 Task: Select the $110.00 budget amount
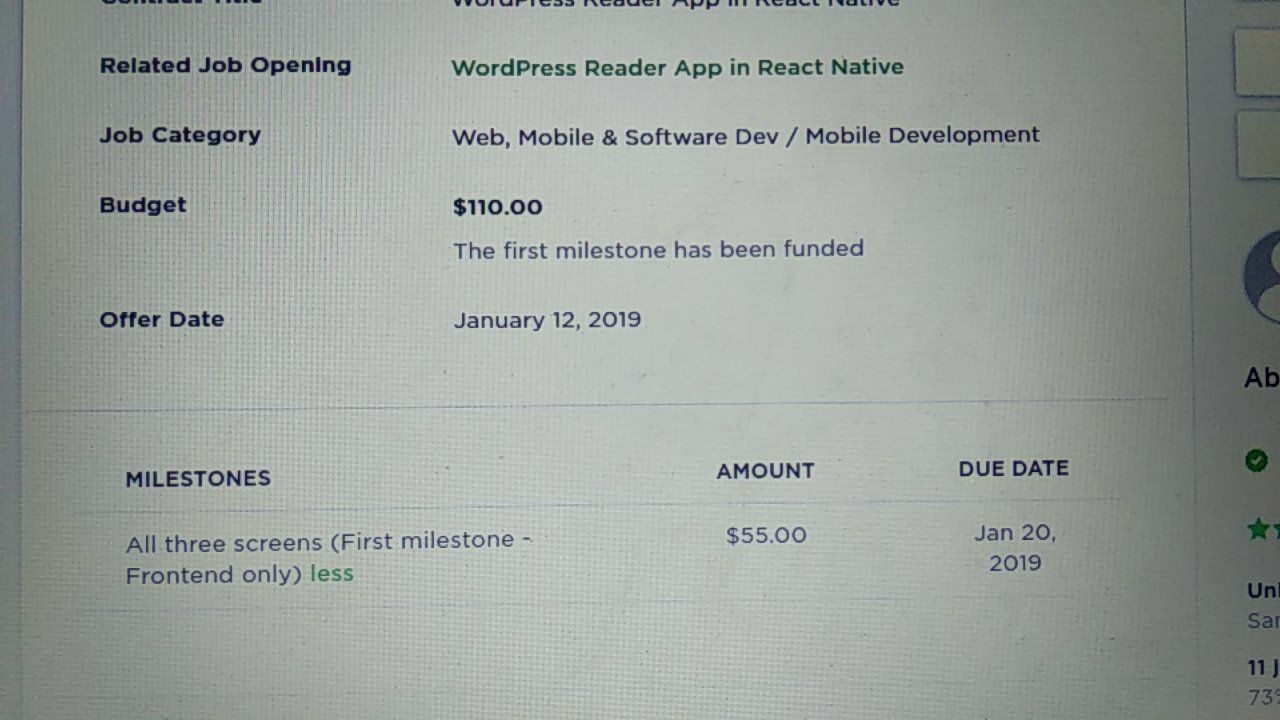coord(497,207)
